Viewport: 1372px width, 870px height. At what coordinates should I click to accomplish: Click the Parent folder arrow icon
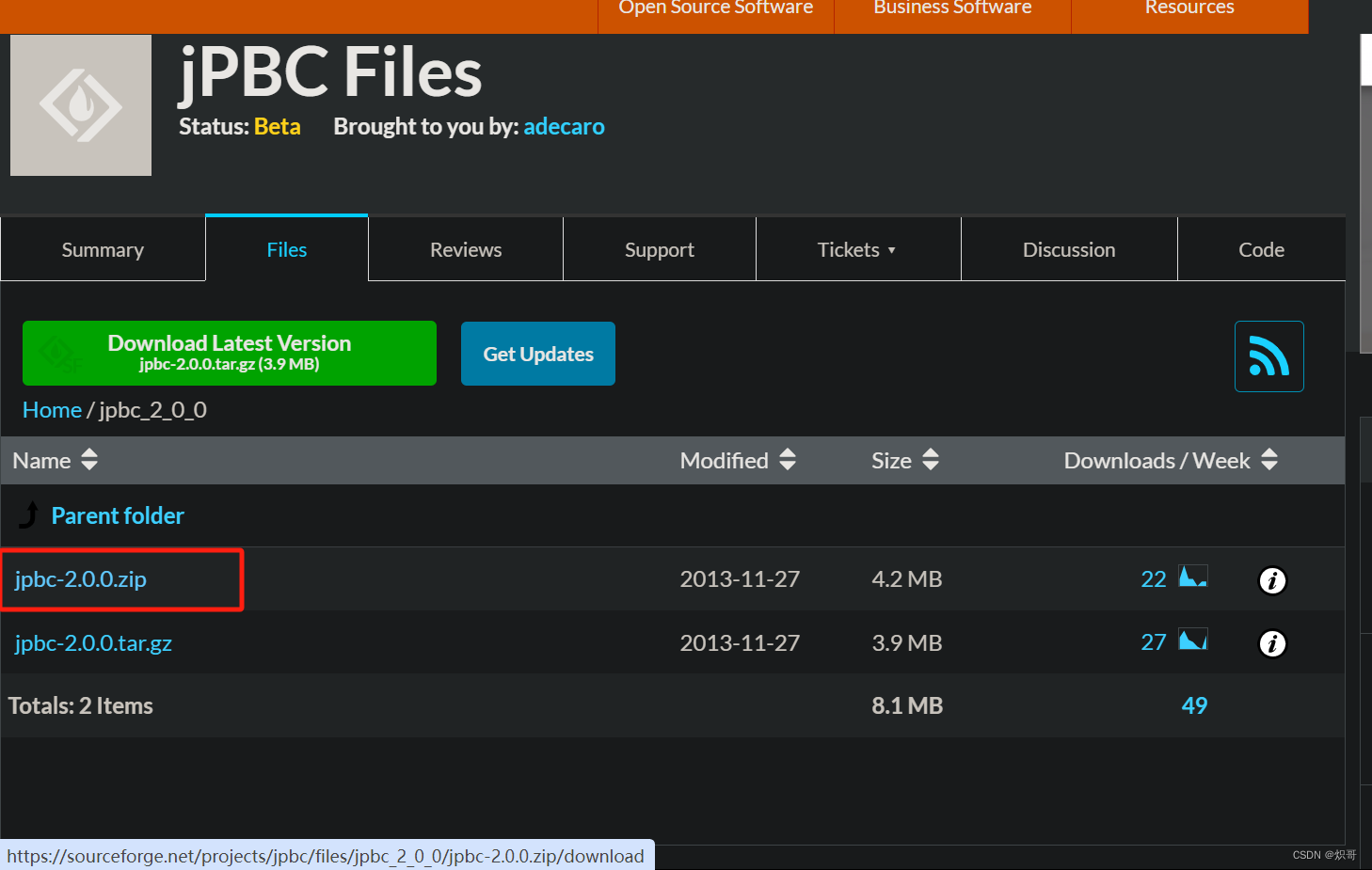30,515
